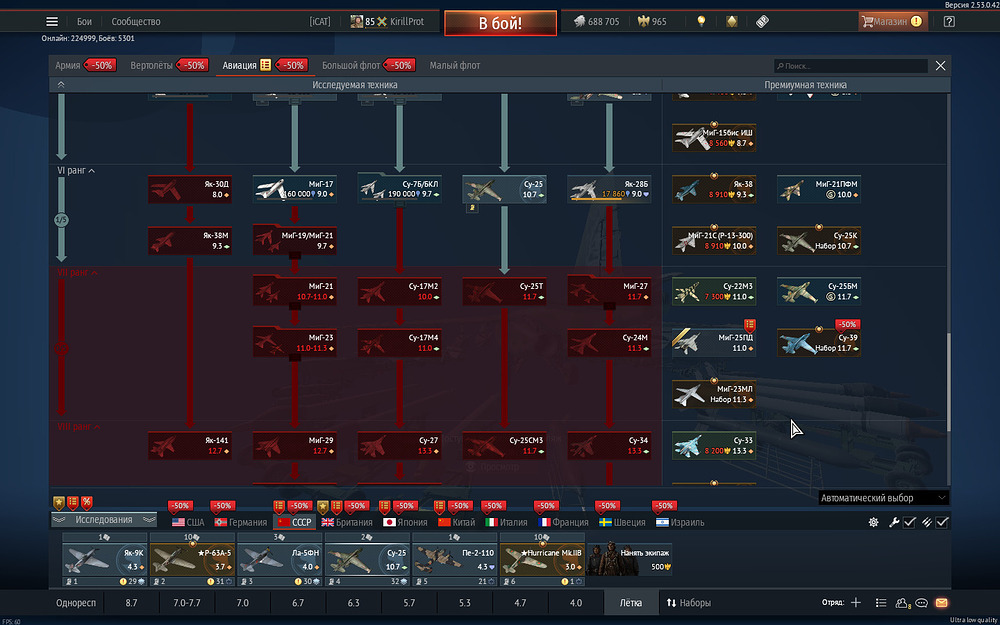The image size is (1000, 625).
Task: Open the hamburger main menu
Action: click(x=52, y=21)
